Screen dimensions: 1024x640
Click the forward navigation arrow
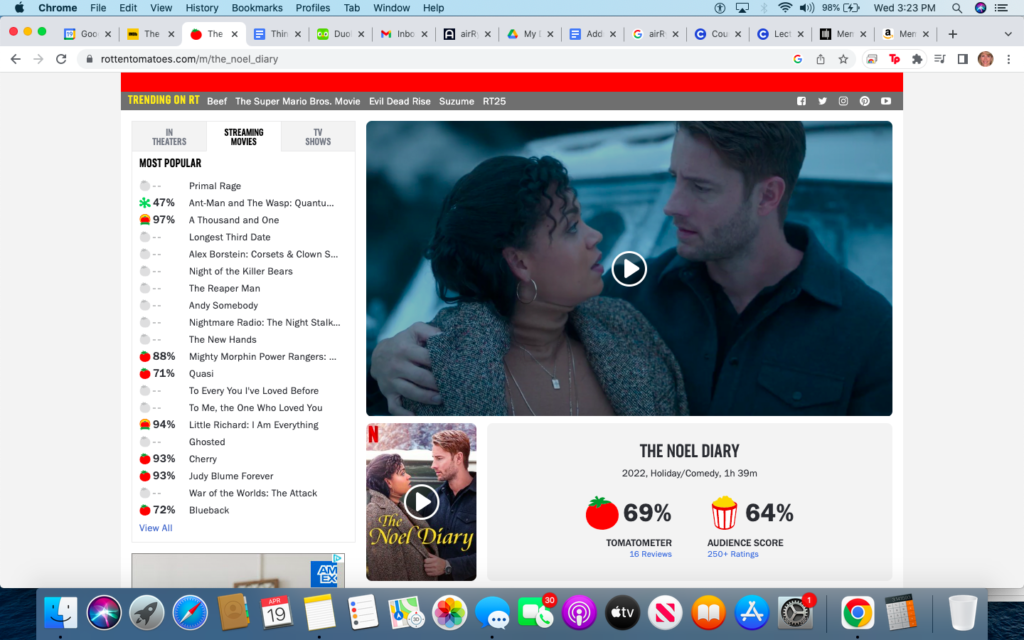pyautogui.click(x=39, y=59)
